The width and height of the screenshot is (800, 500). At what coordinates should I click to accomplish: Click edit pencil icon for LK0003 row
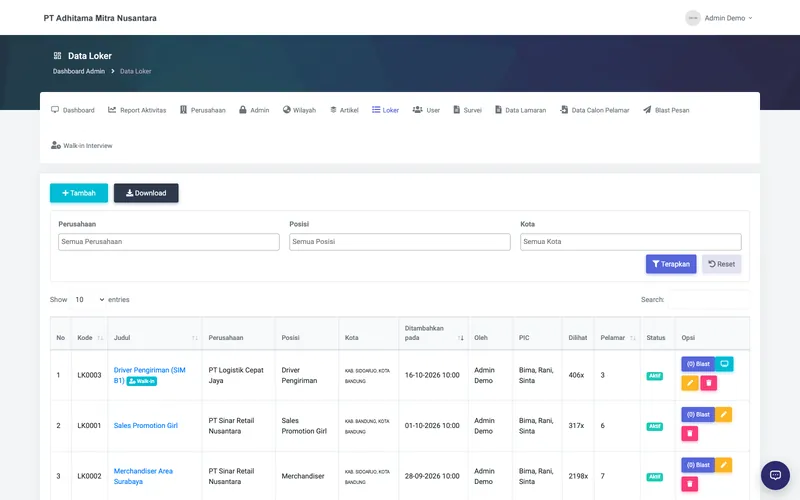point(690,383)
